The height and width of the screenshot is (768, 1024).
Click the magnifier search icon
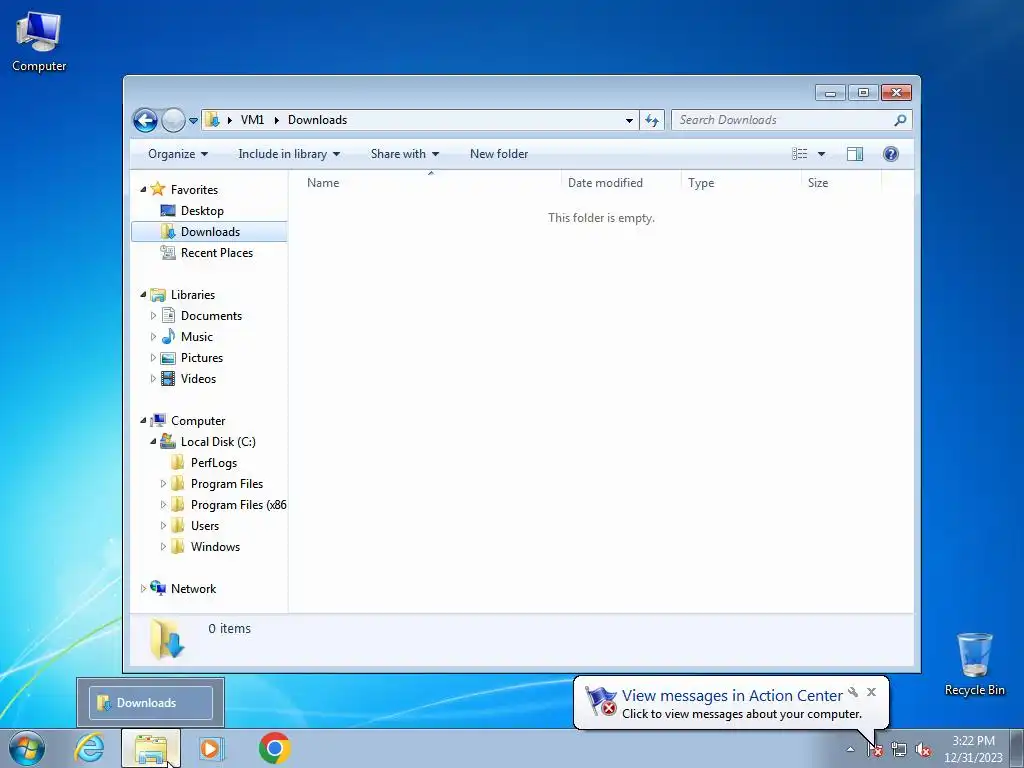[x=900, y=120]
